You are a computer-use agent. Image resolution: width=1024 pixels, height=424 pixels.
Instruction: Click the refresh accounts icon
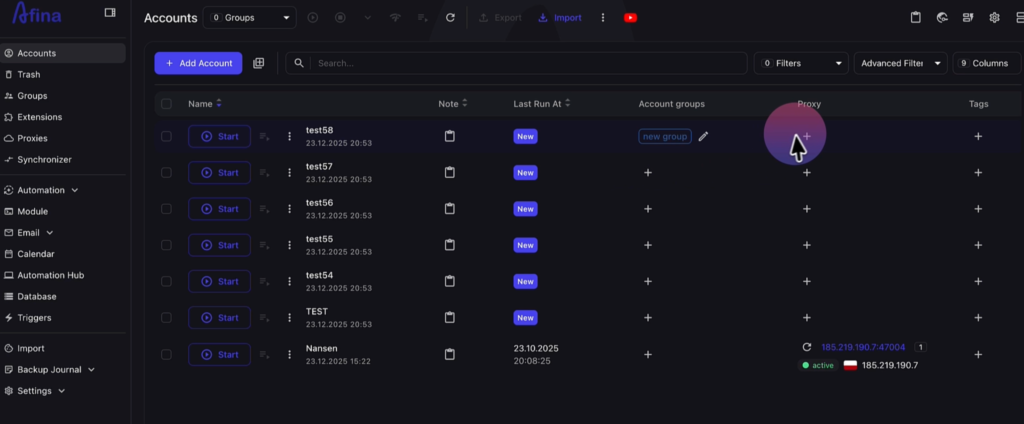(x=450, y=18)
